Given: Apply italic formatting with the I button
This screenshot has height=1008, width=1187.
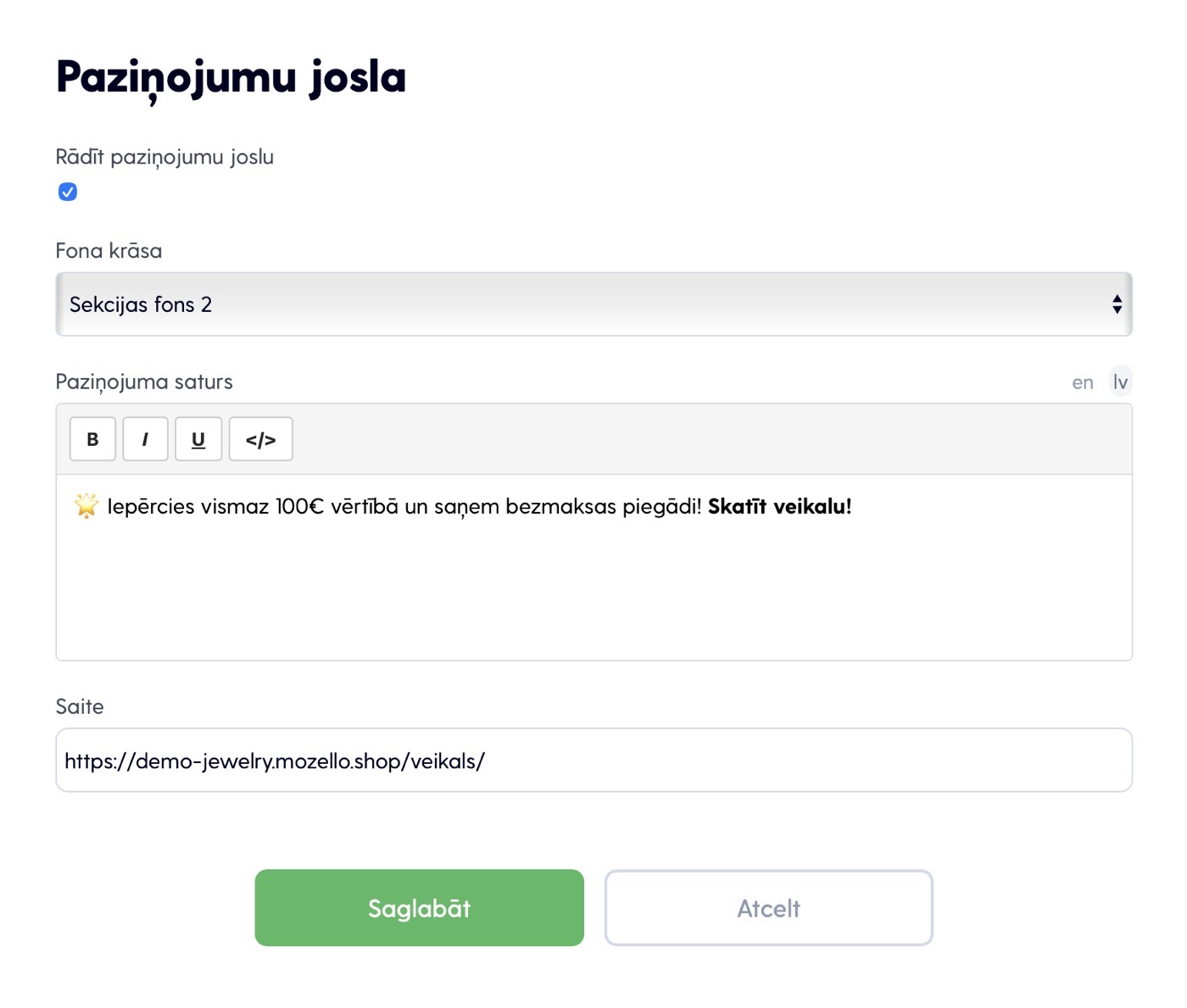Looking at the screenshot, I should pyautogui.click(x=145, y=439).
